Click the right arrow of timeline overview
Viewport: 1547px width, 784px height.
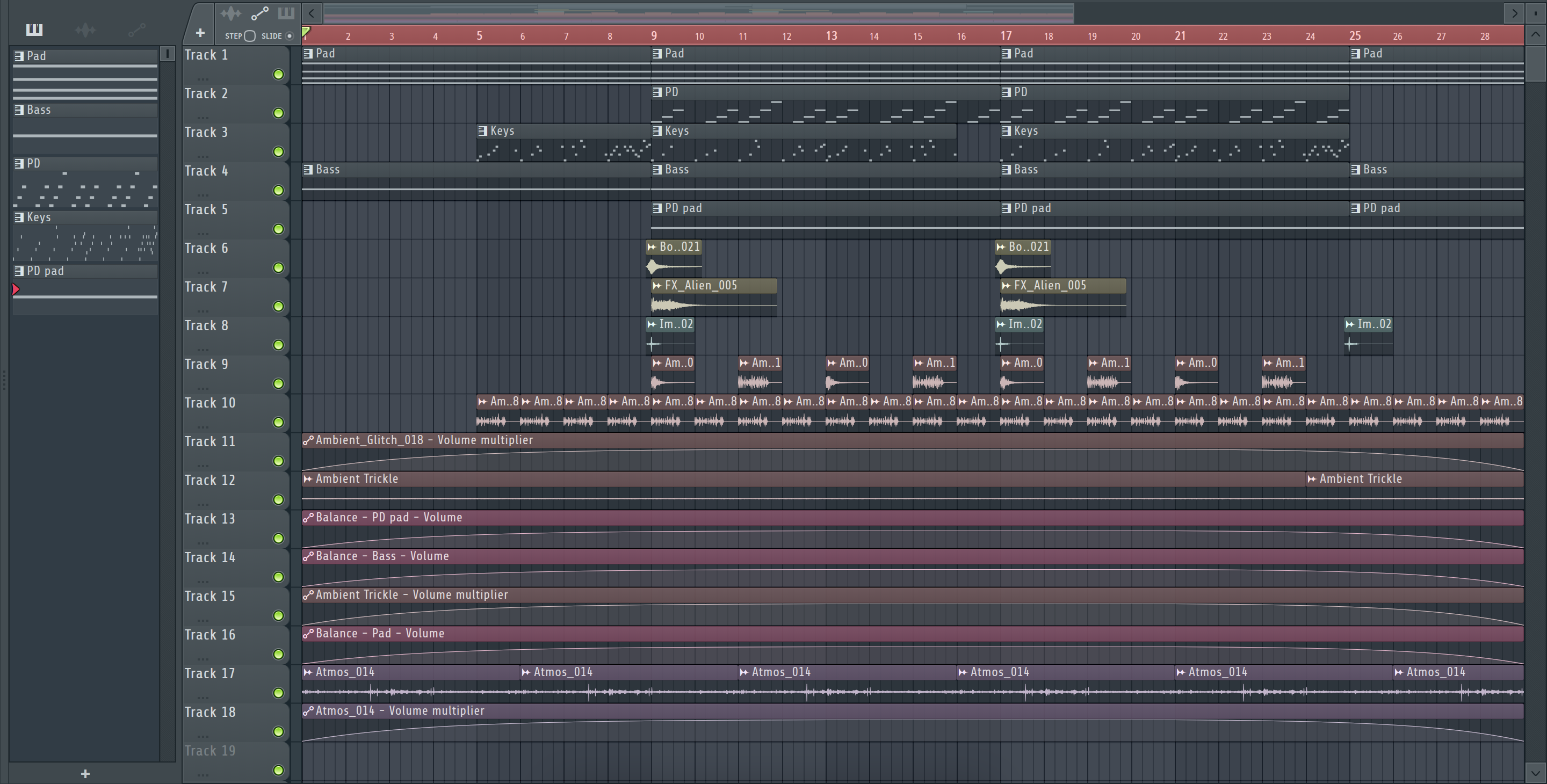pyautogui.click(x=1514, y=13)
